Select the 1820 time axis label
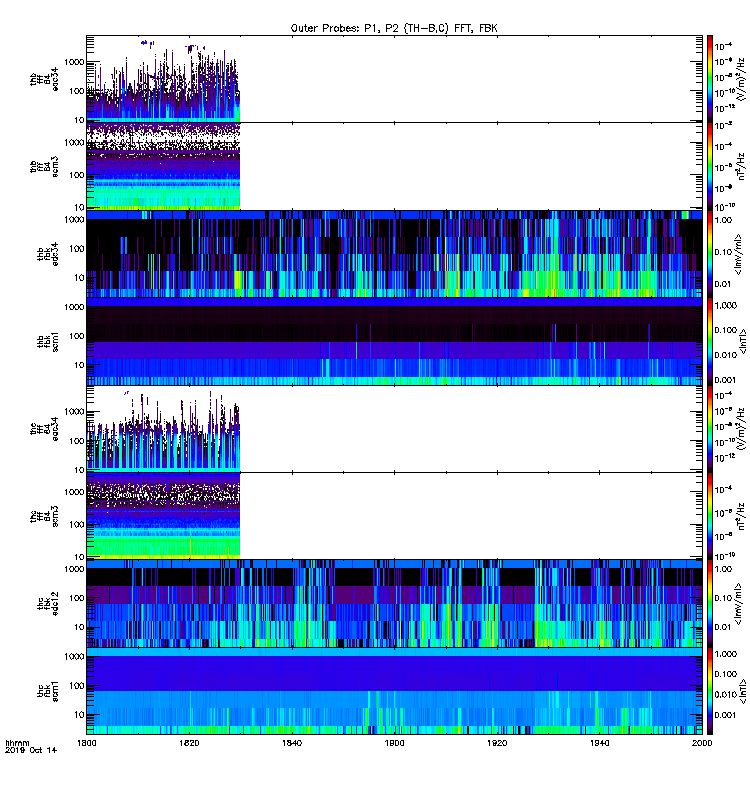Screen dimensions: 750x800 [x=189, y=743]
